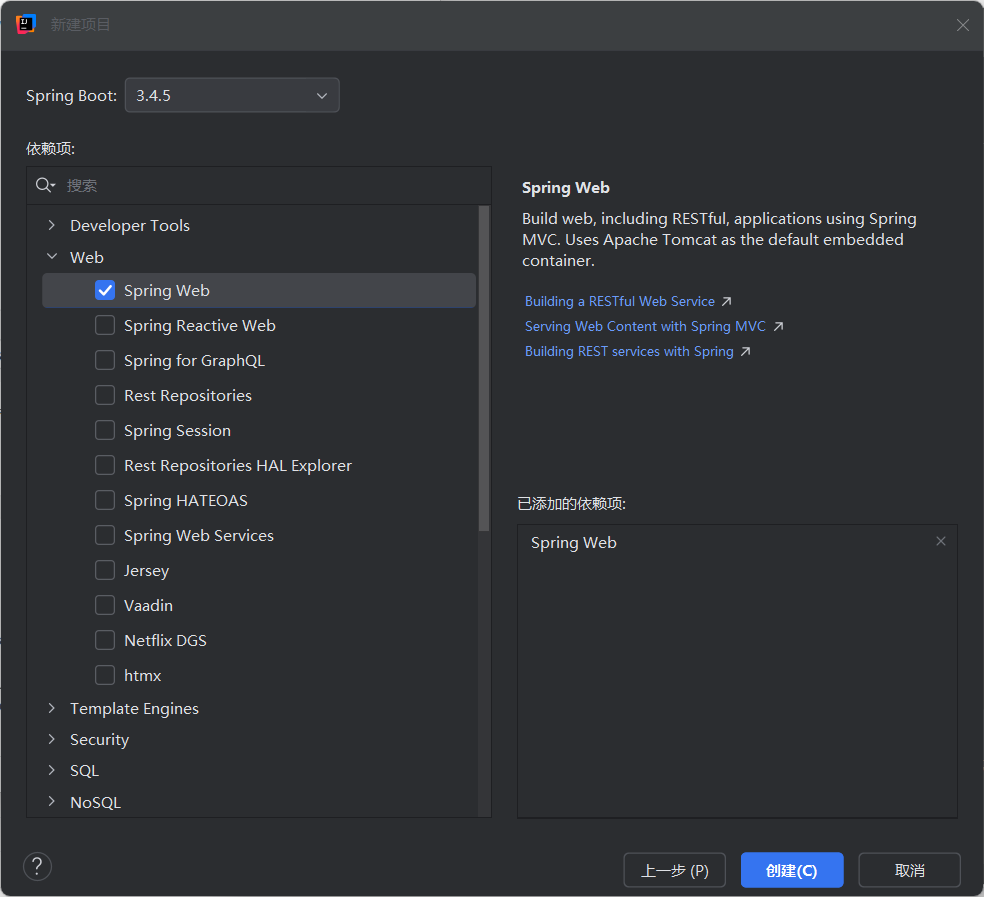This screenshot has height=897, width=984.
Task: Enable the Jersey dependency
Action: click(105, 570)
